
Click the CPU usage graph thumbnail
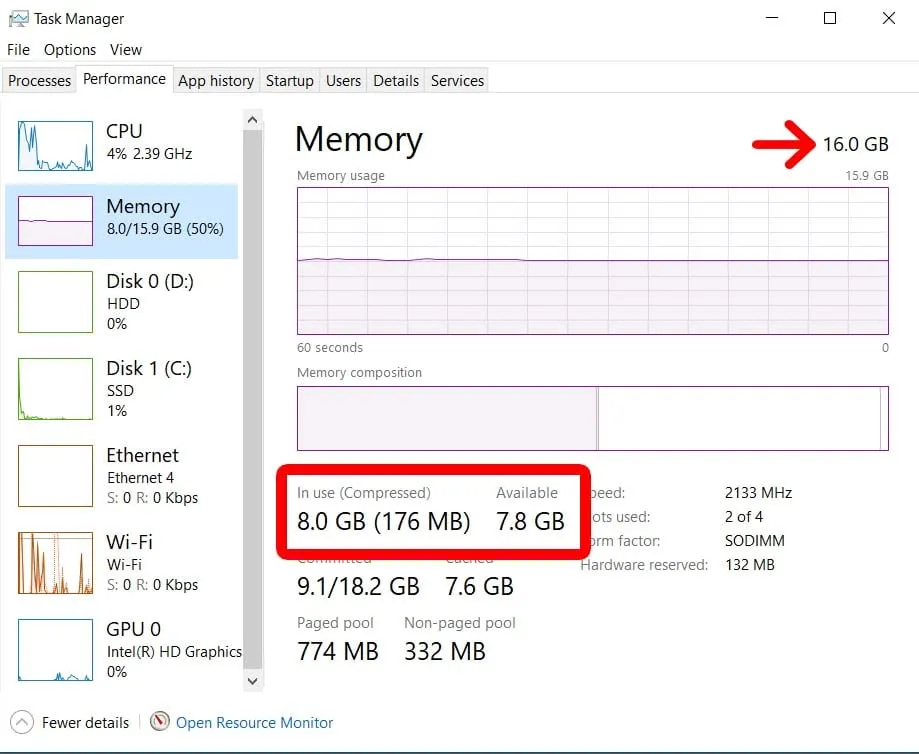coord(56,146)
